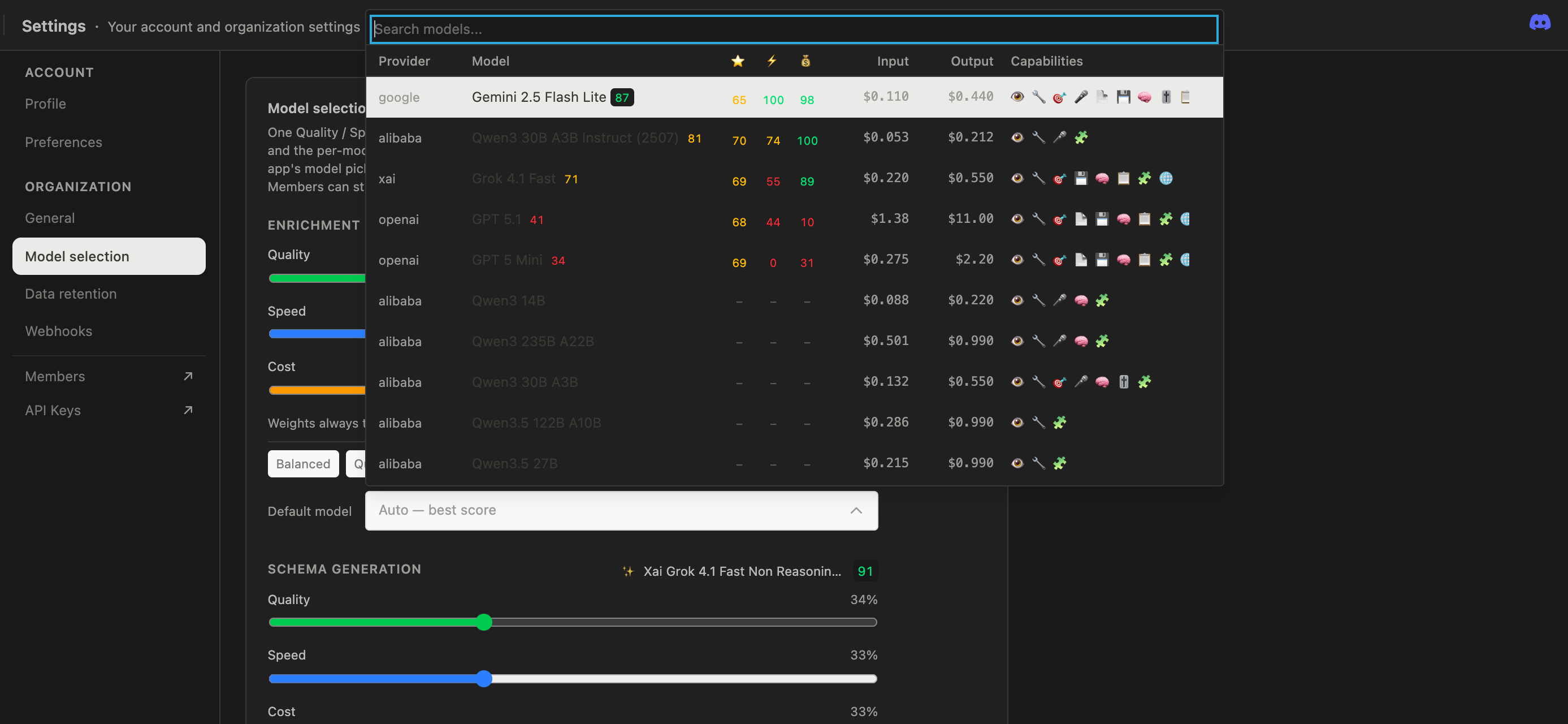The image size is (1568, 724).
Task: Select the Gemini 2.5 Flash Lite model row
Action: coord(794,97)
